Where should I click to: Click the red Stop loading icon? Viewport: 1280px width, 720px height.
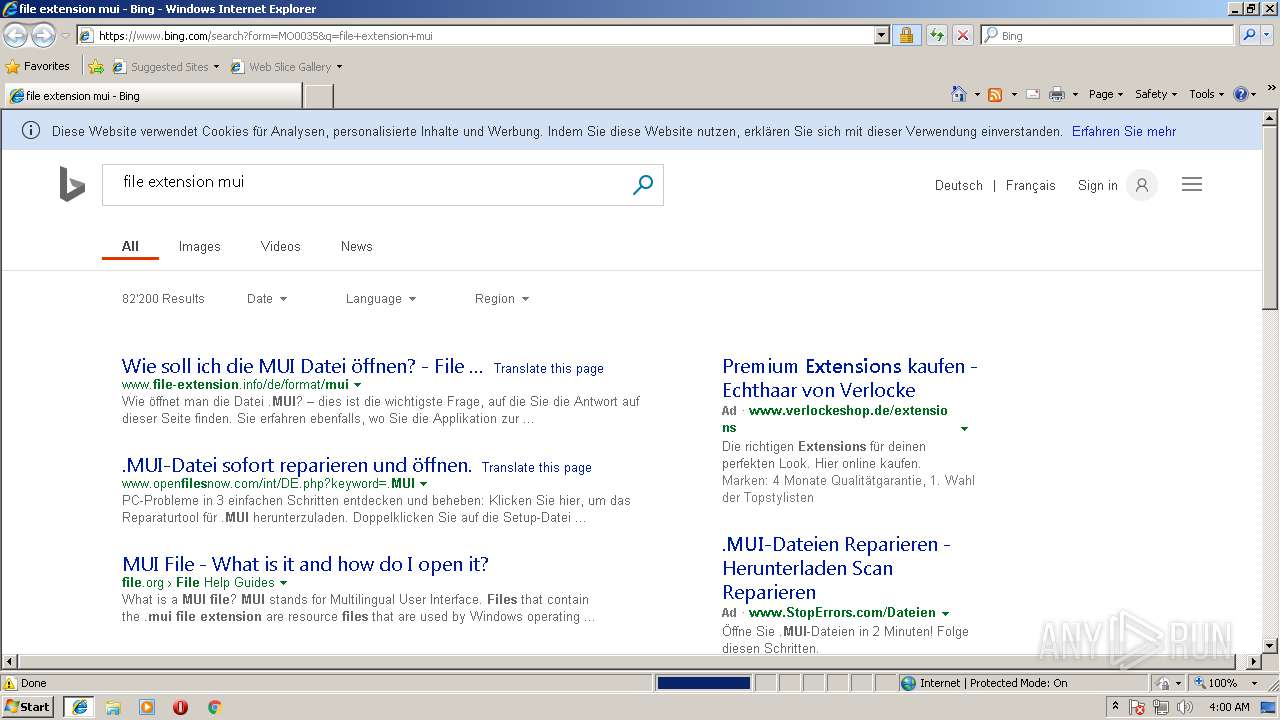tap(963, 35)
